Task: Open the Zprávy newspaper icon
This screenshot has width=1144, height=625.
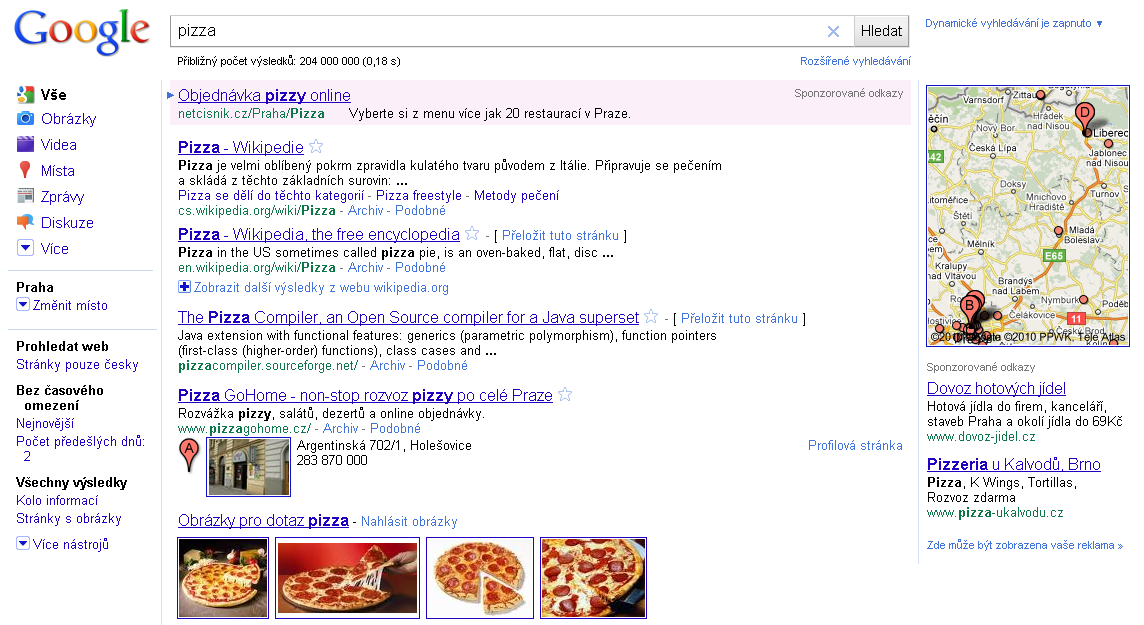Action: pyautogui.click(x=26, y=196)
